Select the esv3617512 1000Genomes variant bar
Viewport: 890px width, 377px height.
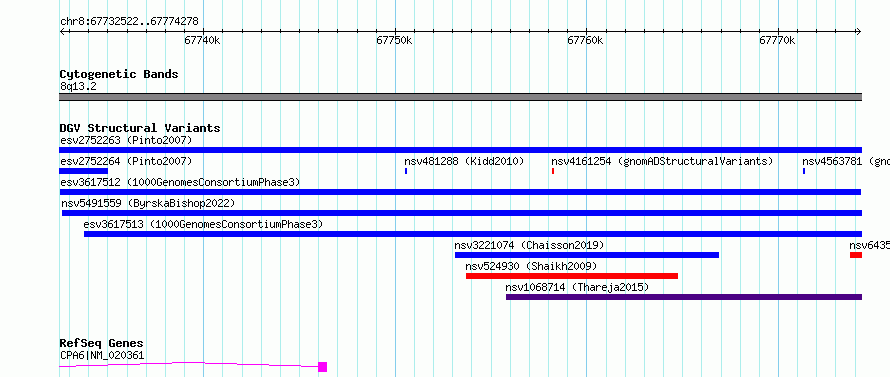tap(460, 192)
